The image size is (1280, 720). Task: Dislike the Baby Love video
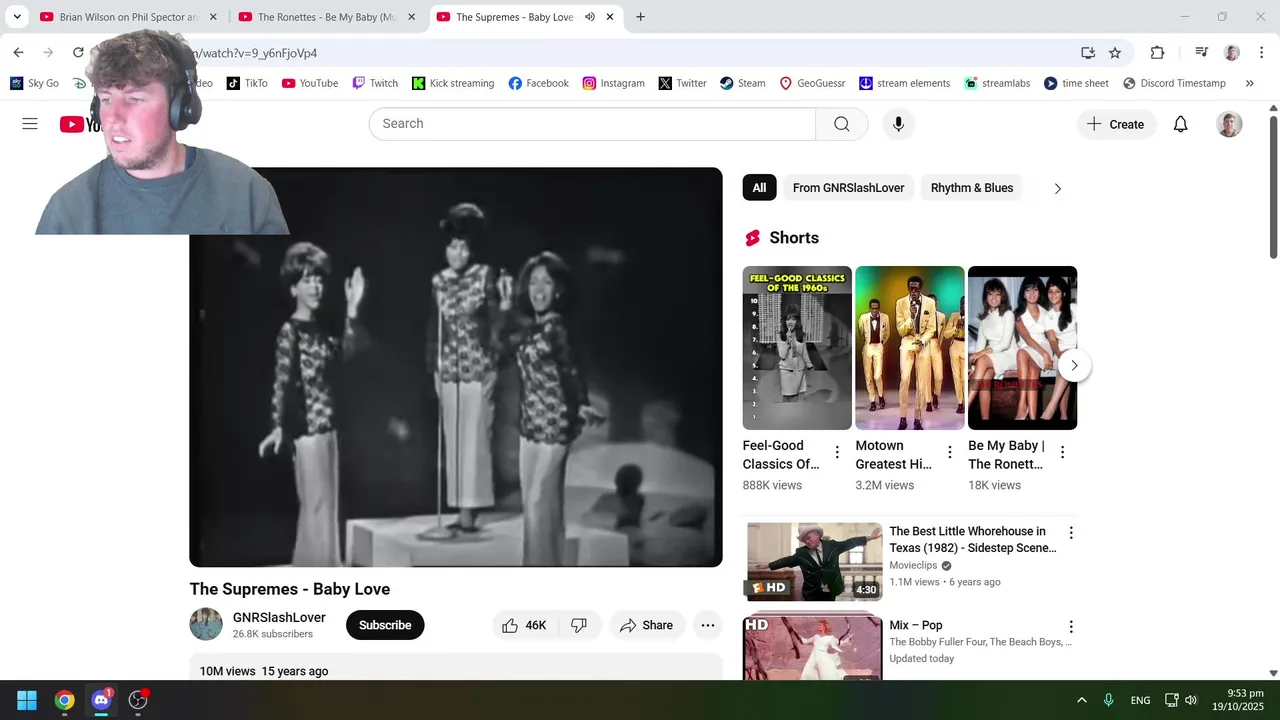click(579, 625)
